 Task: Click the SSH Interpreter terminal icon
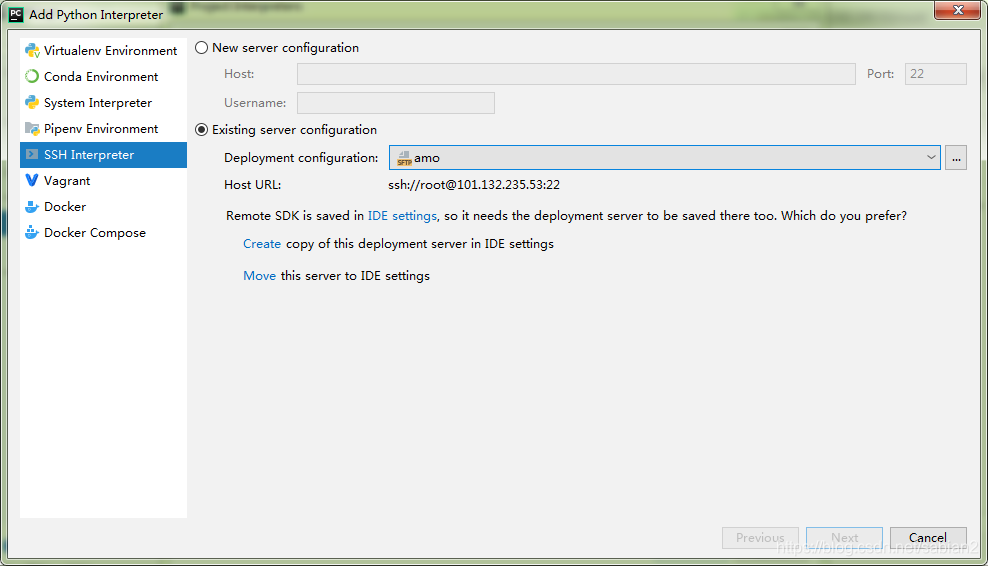32,154
